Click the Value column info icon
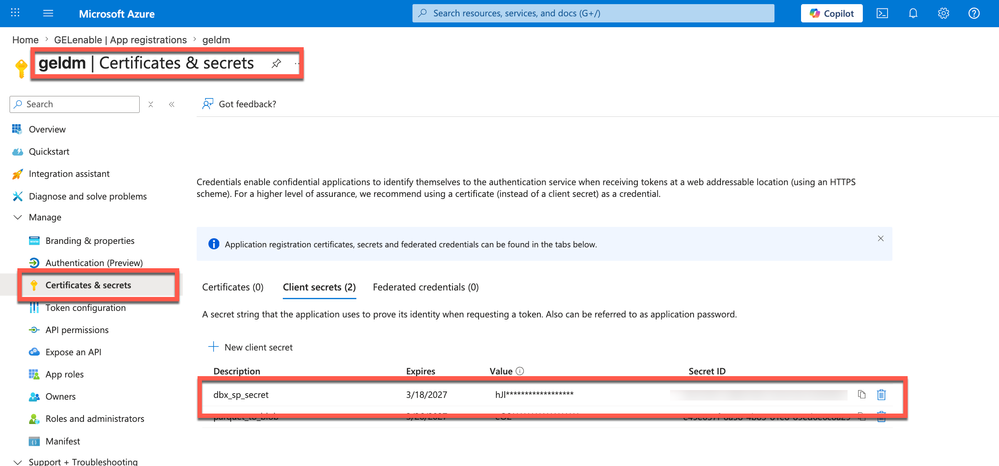The image size is (999, 466). click(520, 371)
